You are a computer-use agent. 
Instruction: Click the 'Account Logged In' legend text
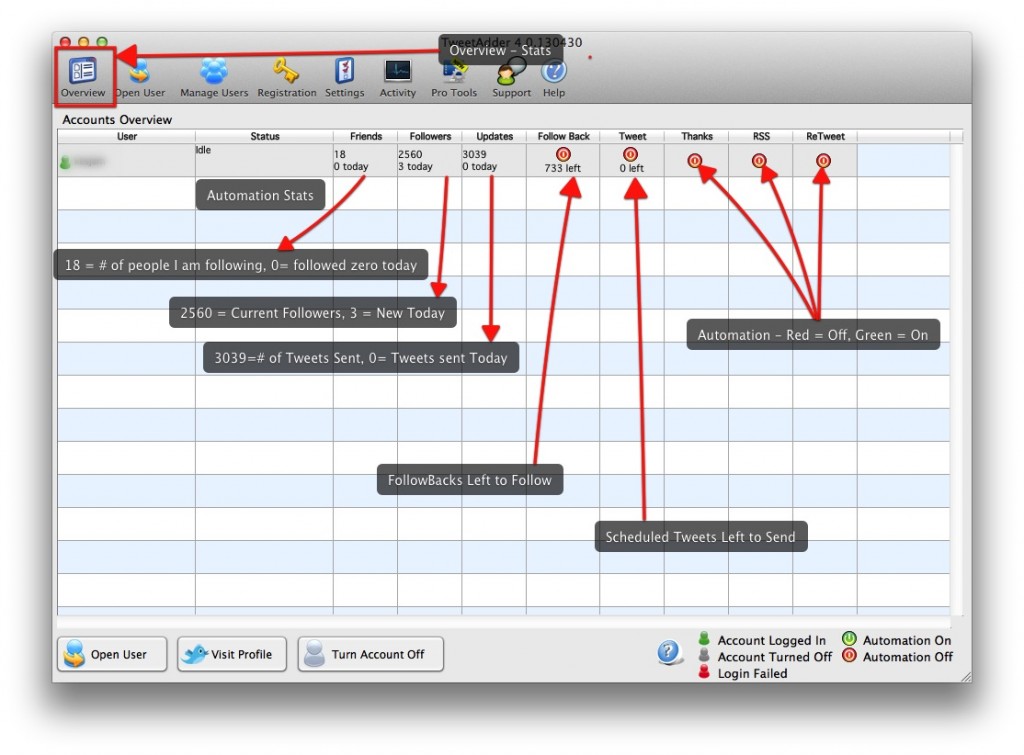click(x=771, y=640)
